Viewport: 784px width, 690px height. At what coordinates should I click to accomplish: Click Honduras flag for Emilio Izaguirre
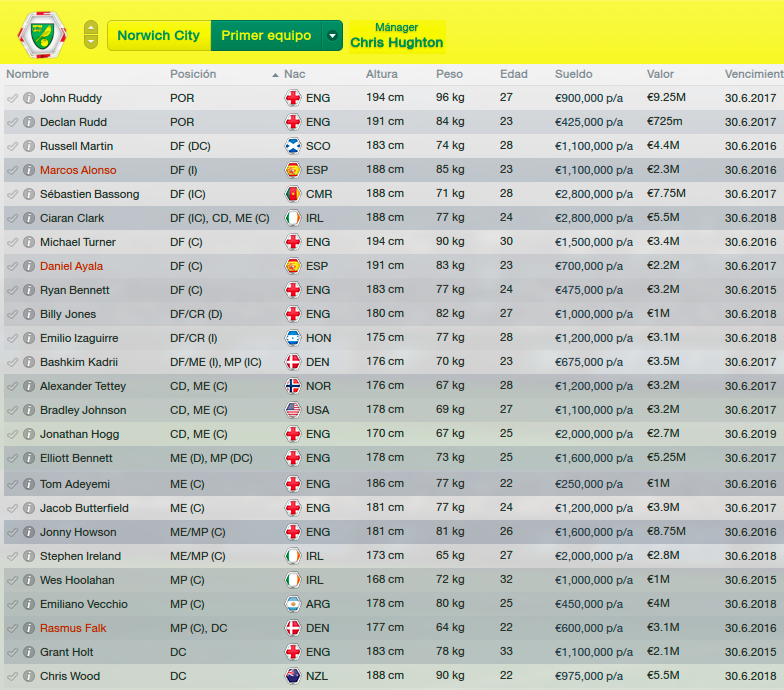292,338
